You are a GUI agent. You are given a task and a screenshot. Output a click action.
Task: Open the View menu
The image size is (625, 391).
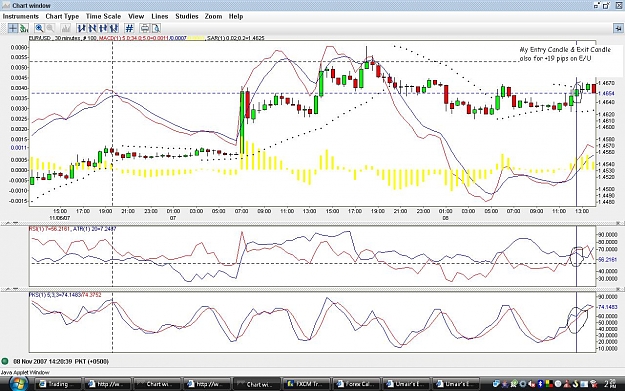pos(136,16)
